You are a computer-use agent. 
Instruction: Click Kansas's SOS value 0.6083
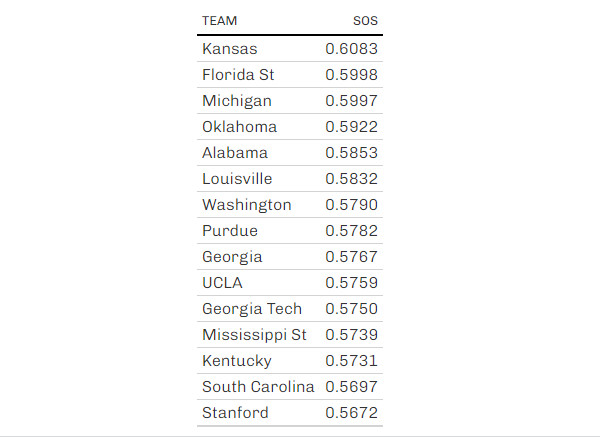point(351,49)
